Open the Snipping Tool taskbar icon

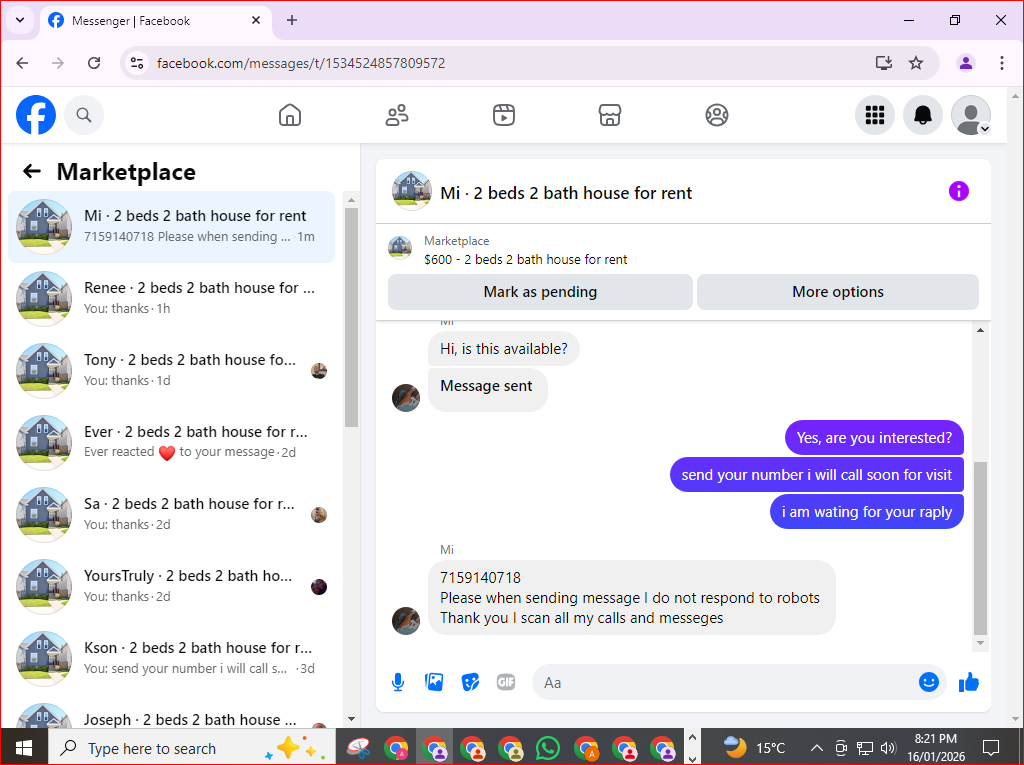[358, 748]
